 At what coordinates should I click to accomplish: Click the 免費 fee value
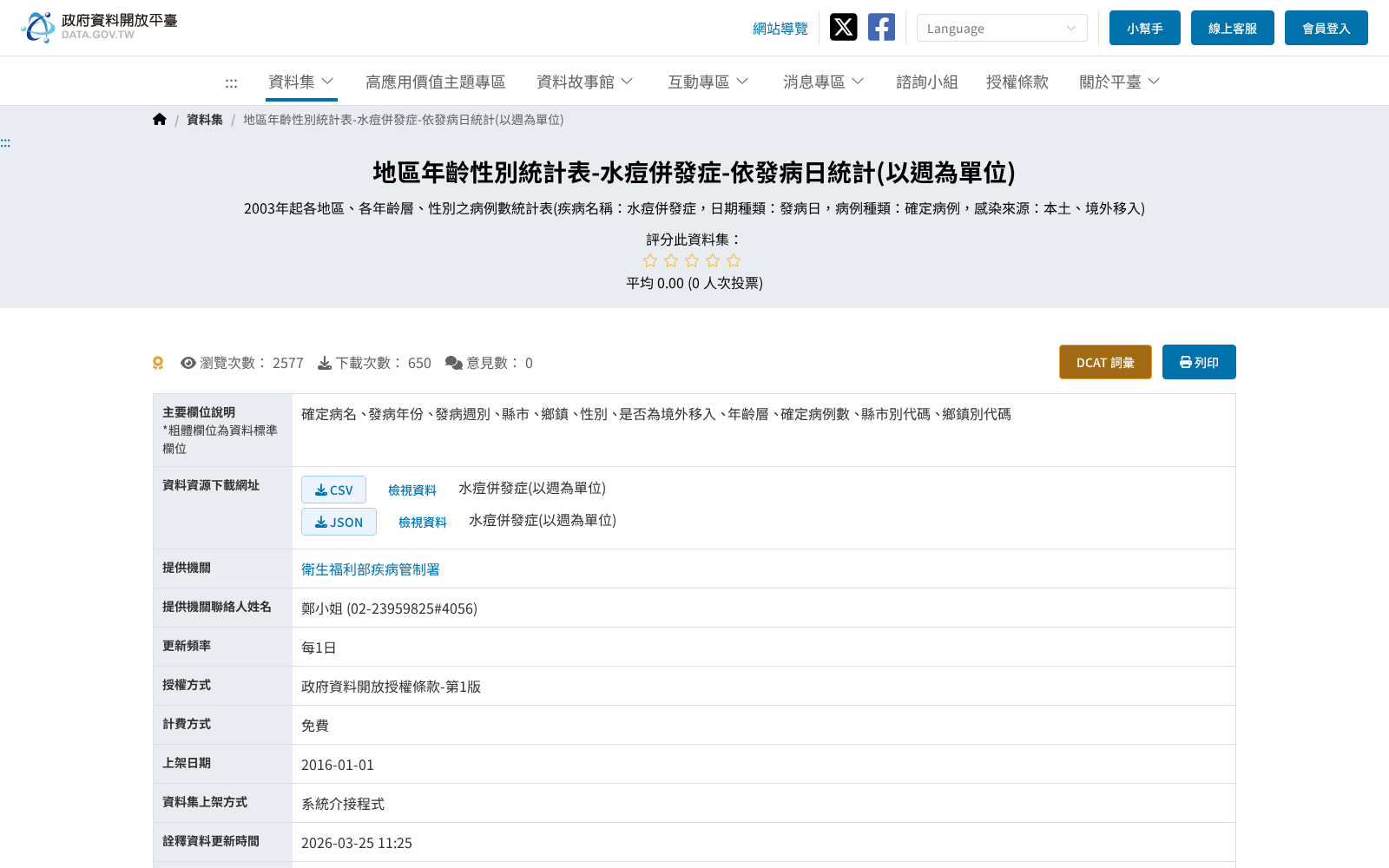[x=315, y=726]
